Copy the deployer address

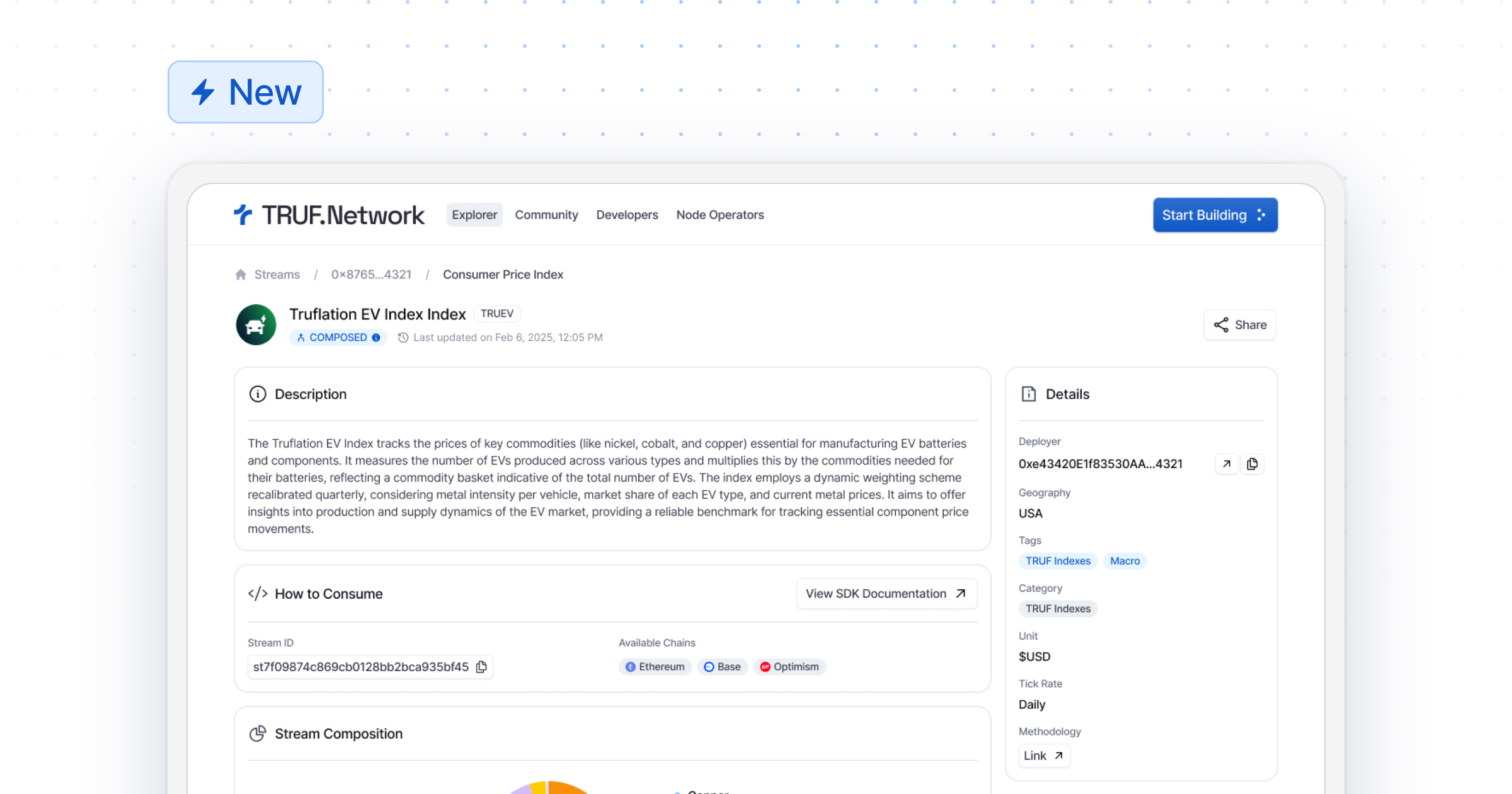(x=1252, y=464)
